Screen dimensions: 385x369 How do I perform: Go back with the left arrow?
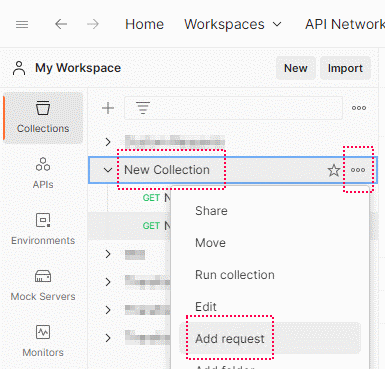61,24
